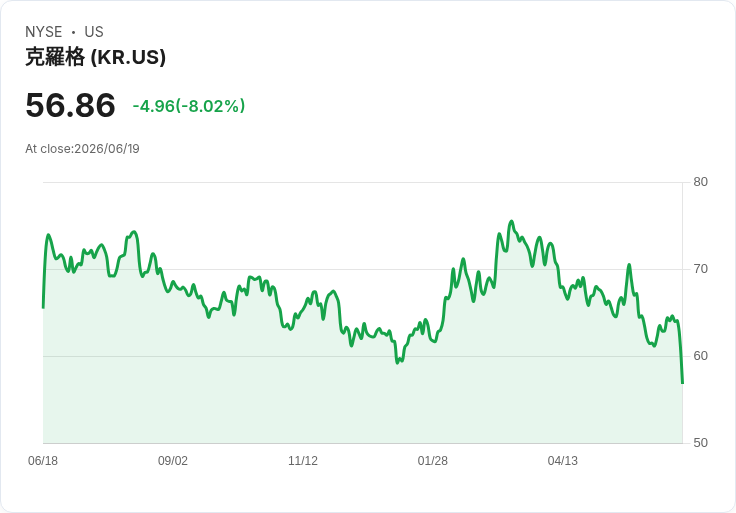Screen dimensions: 736x513
Task: Click the 06/18 date axis label
Action: coord(43,461)
